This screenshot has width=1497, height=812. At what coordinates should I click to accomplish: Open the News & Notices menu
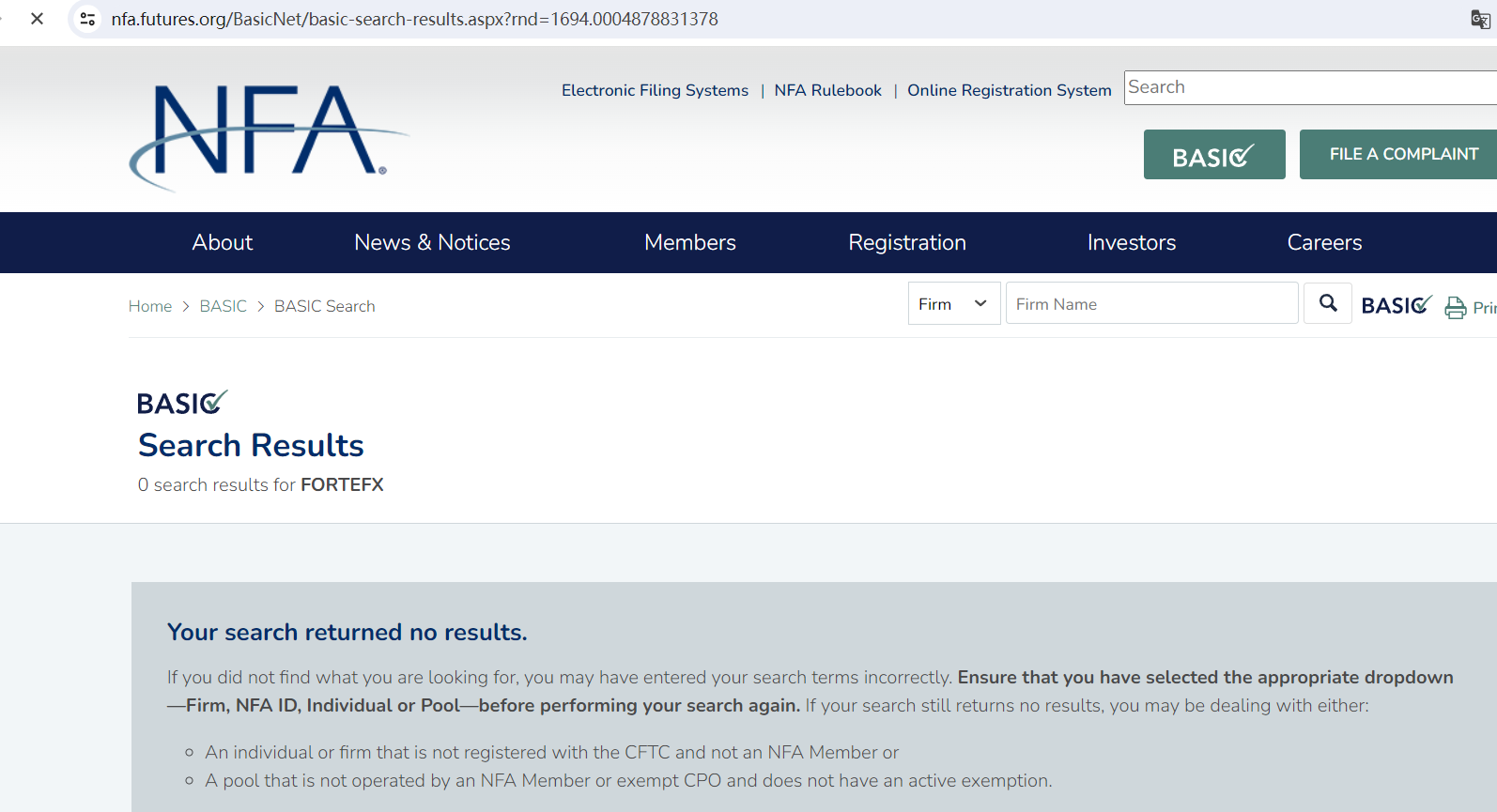click(x=433, y=242)
